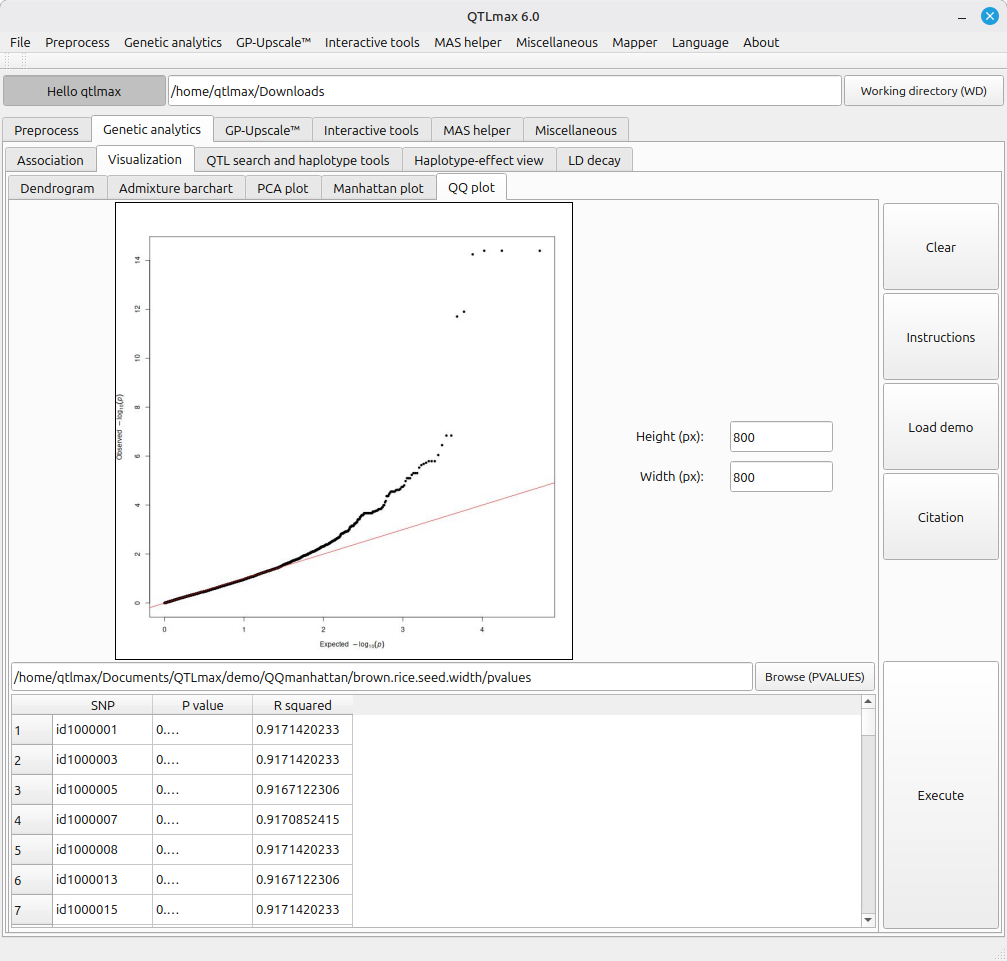Click the Width (px) input field
Viewport: 1007px width, 961px height.
[781, 477]
